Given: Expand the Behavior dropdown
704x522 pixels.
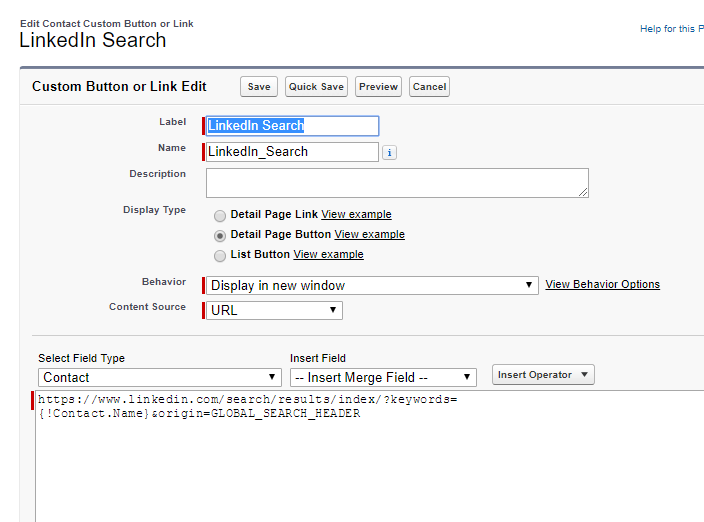Looking at the screenshot, I should (x=372, y=285).
